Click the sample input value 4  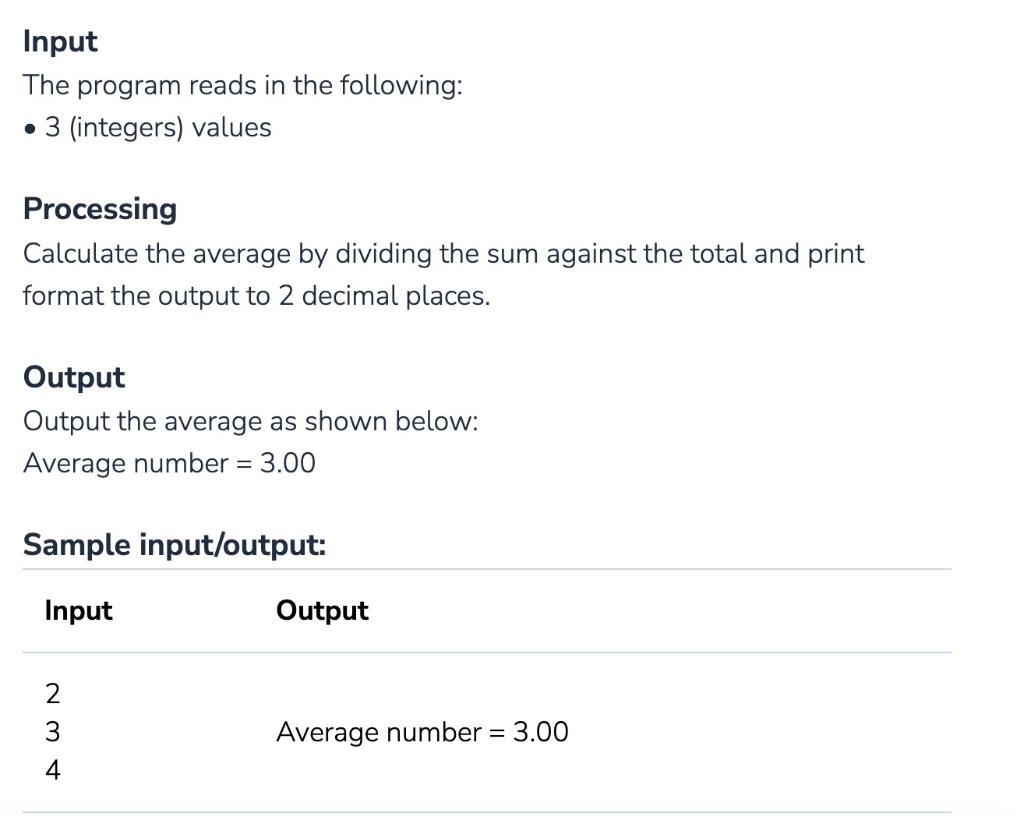point(53,771)
